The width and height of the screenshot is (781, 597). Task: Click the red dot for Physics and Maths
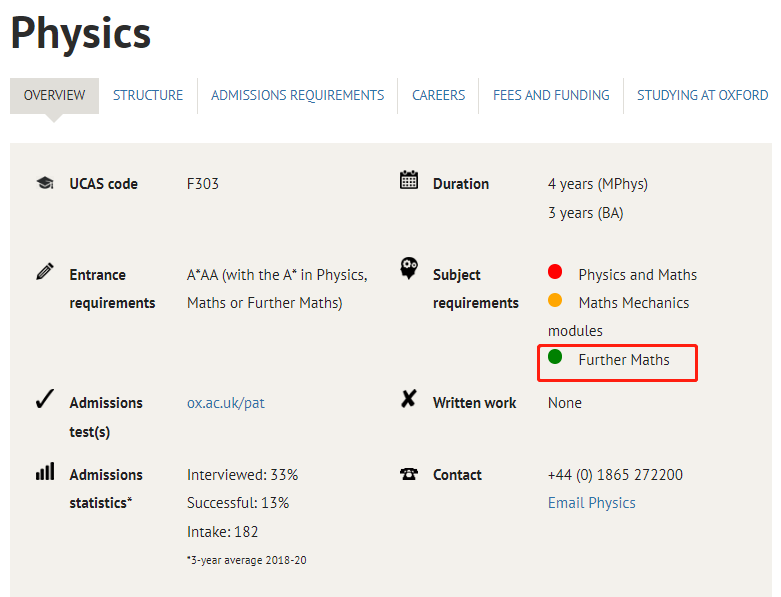pos(555,272)
